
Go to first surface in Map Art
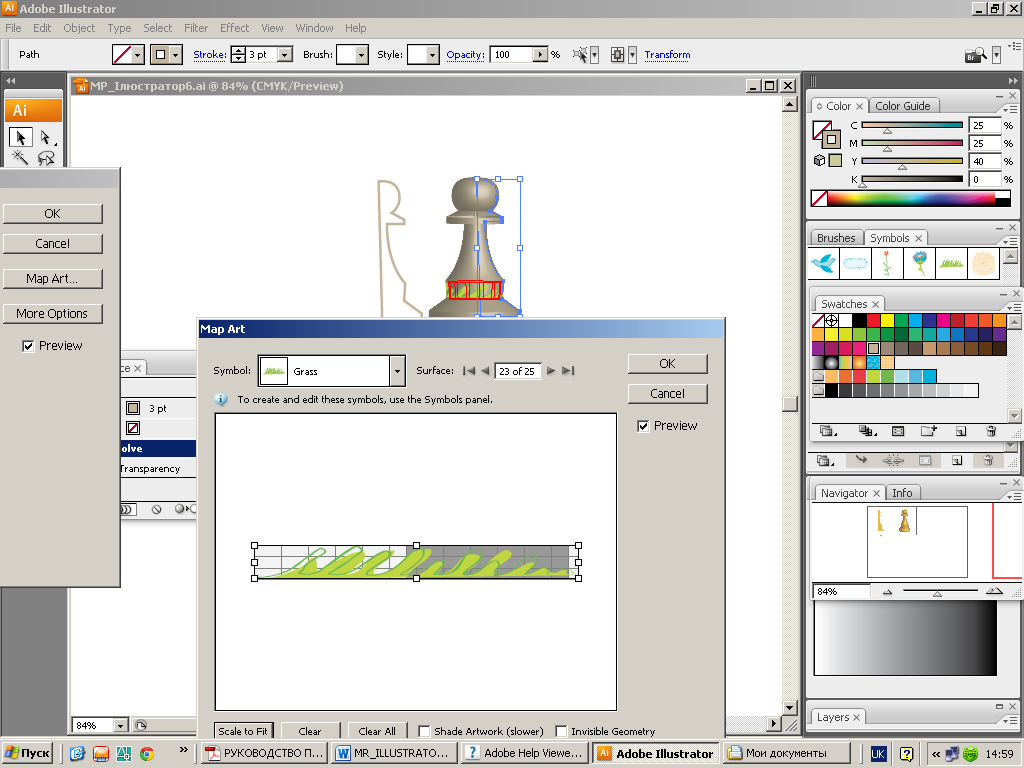coord(468,370)
